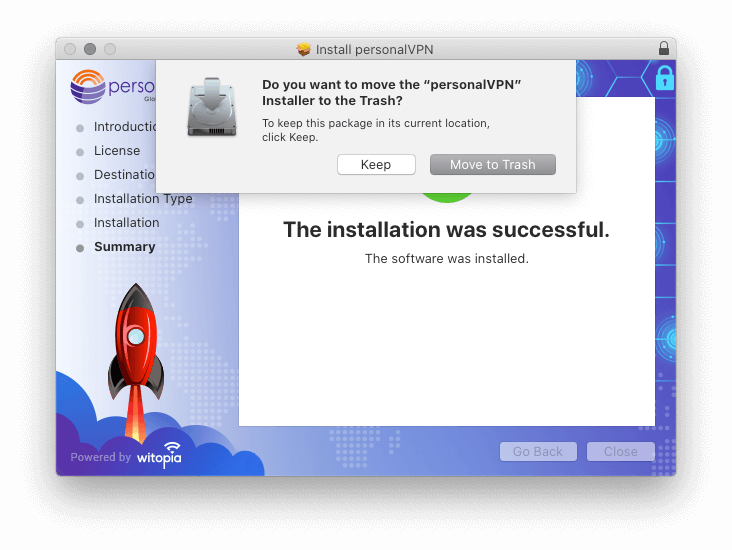
Task: Click the "installation was successful" heading
Action: click(x=446, y=230)
